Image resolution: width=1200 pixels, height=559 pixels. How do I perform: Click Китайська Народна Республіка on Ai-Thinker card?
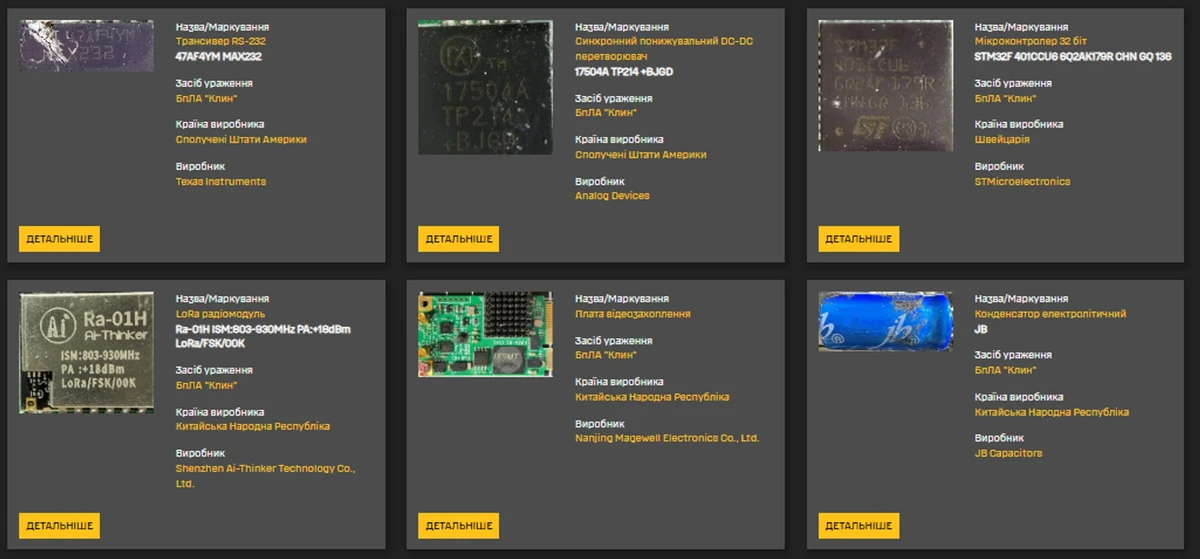click(x=252, y=426)
